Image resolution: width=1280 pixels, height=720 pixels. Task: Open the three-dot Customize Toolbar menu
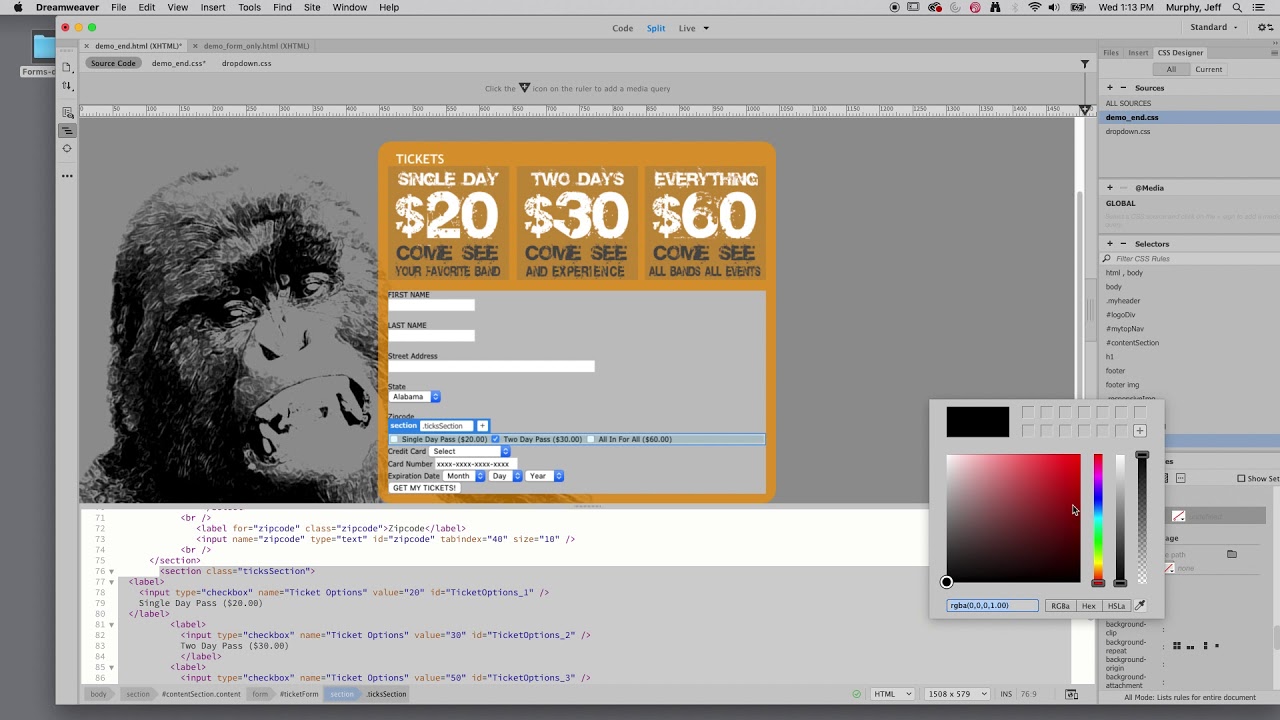coord(67,176)
